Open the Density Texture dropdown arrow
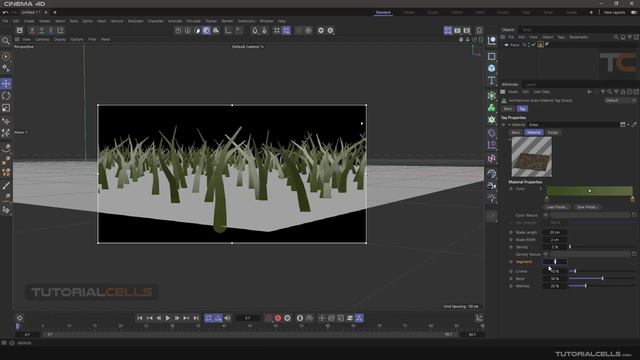This screenshot has height=360, width=640. 546,254
